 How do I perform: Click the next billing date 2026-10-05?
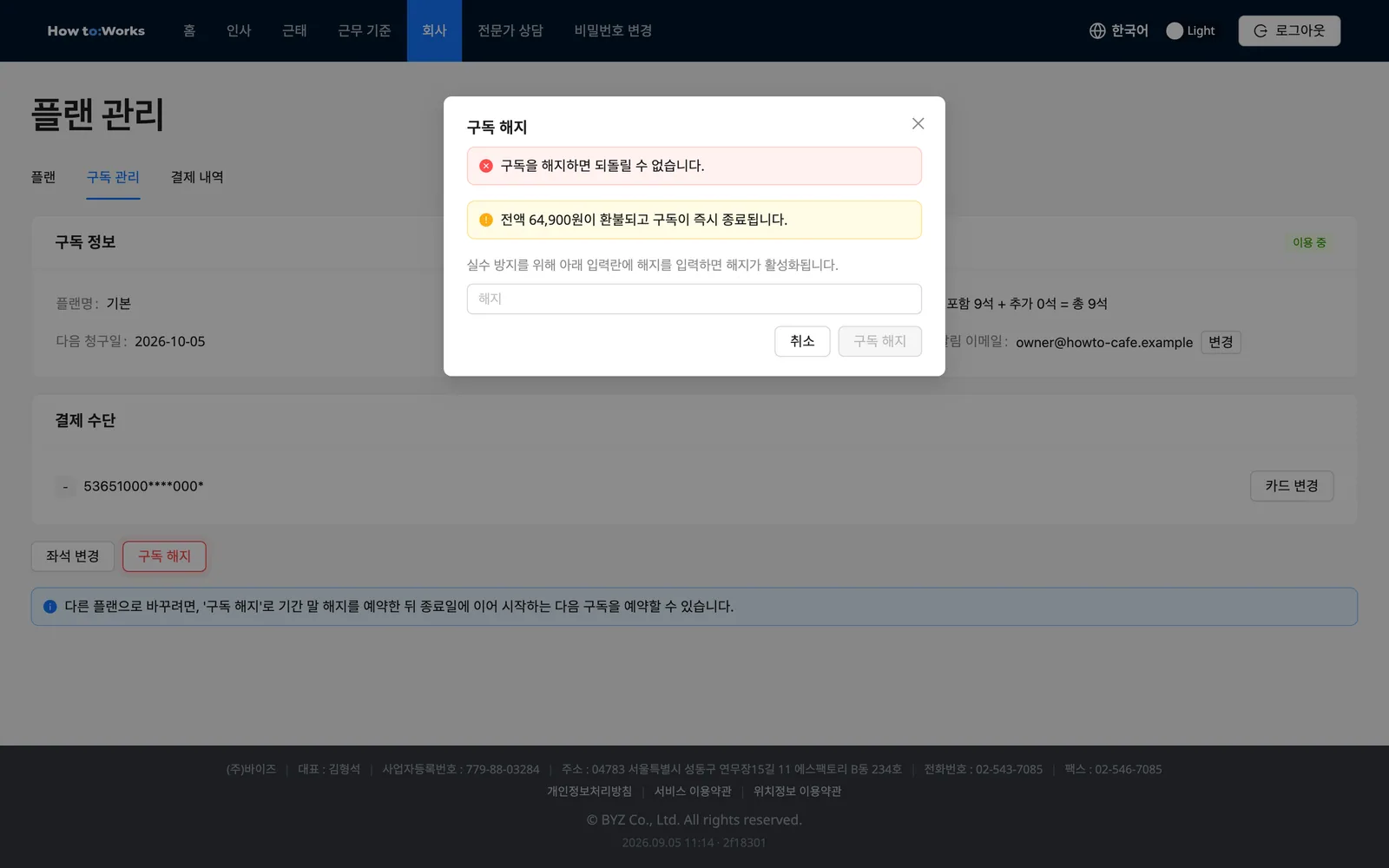coord(170,342)
